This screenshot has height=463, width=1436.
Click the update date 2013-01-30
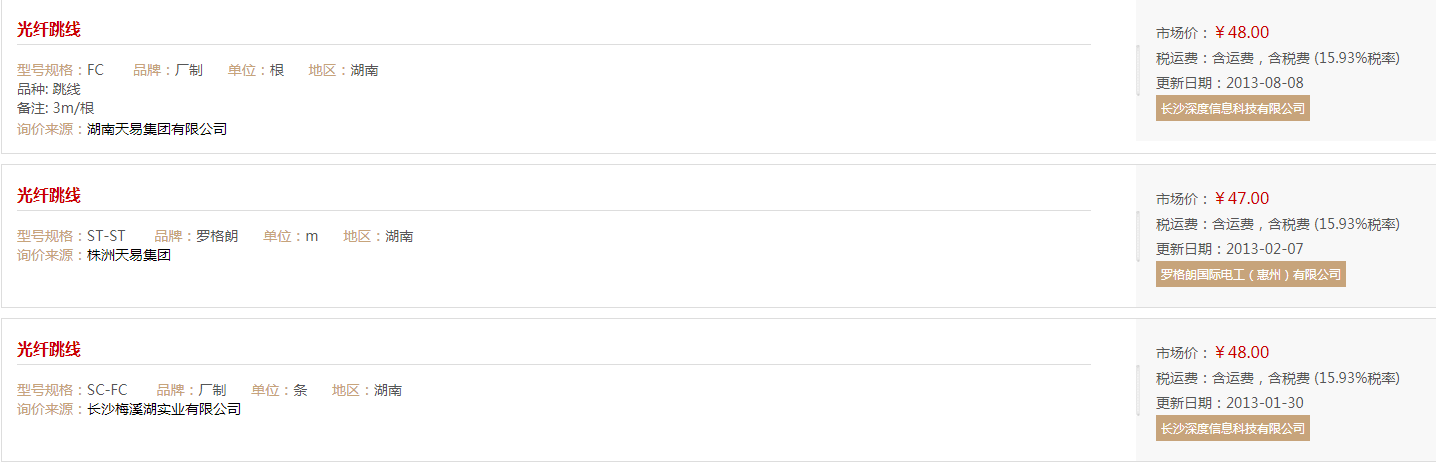(x=1264, y=403)
